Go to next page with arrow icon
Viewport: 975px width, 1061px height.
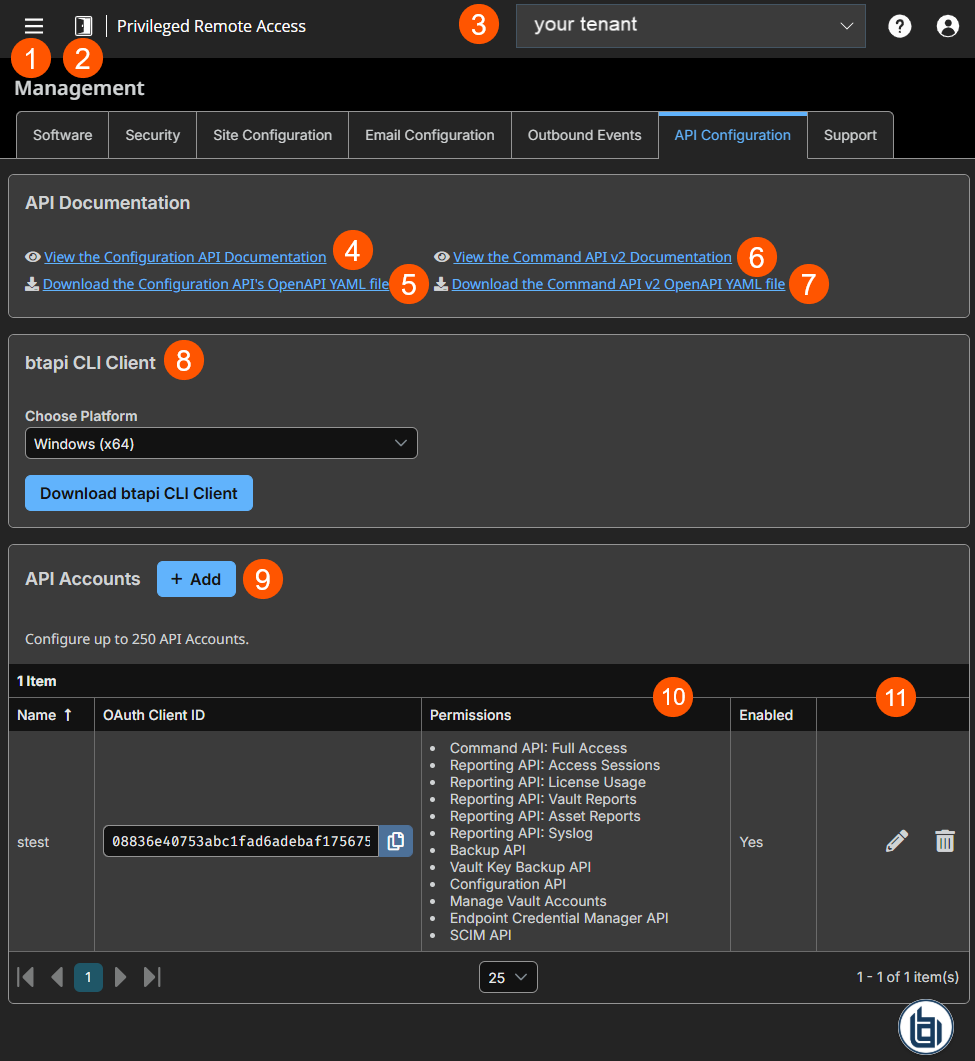point(120,977)
